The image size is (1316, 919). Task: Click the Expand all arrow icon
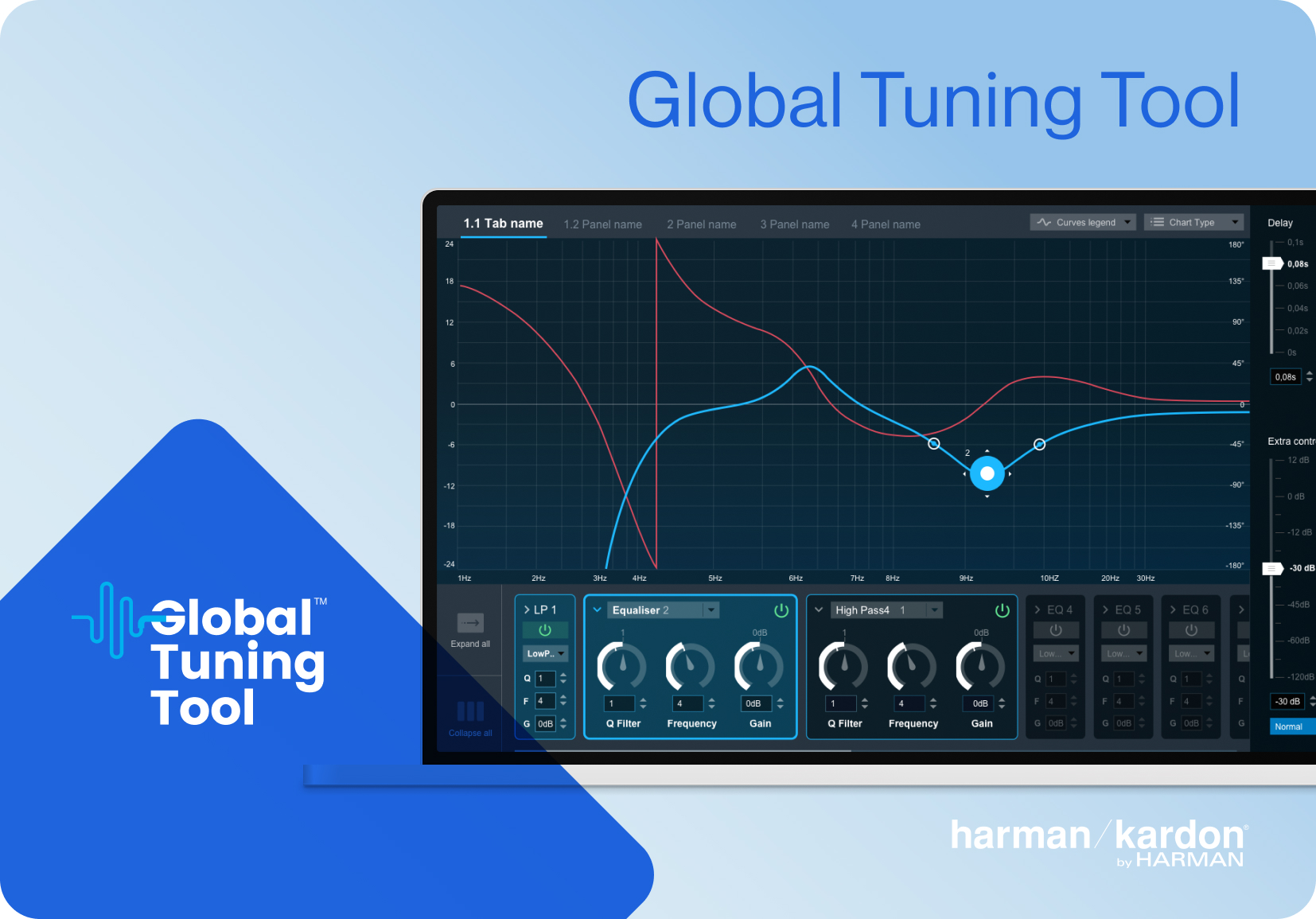pyautogui.click(x=470, y=622)
